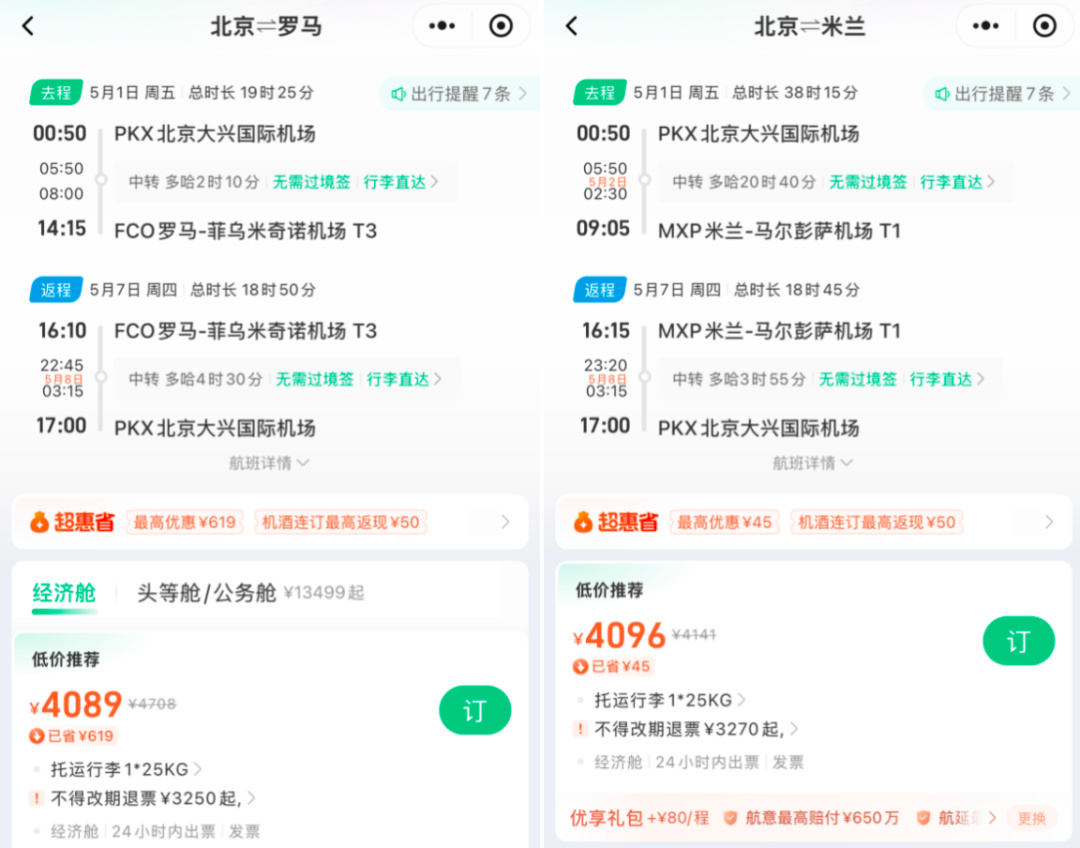Open the more options (...) menu for Beijing-Rome

point(440,26)
